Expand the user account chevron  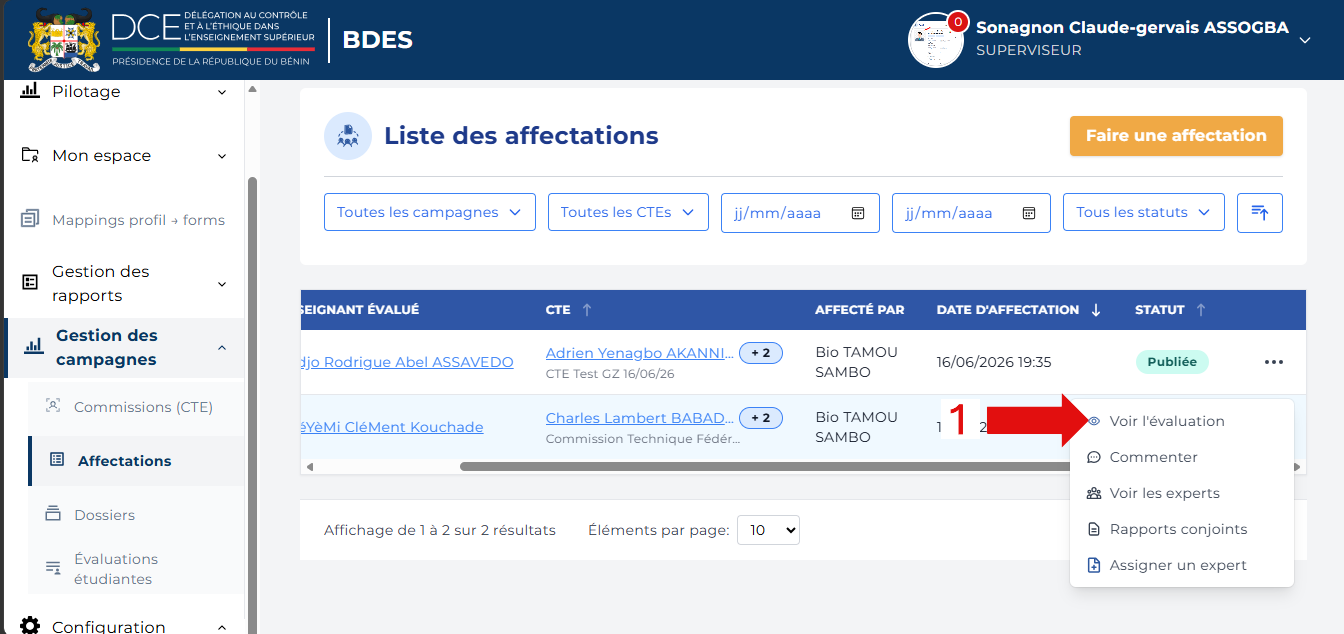pyautogui.click(x=1304, y=40)
